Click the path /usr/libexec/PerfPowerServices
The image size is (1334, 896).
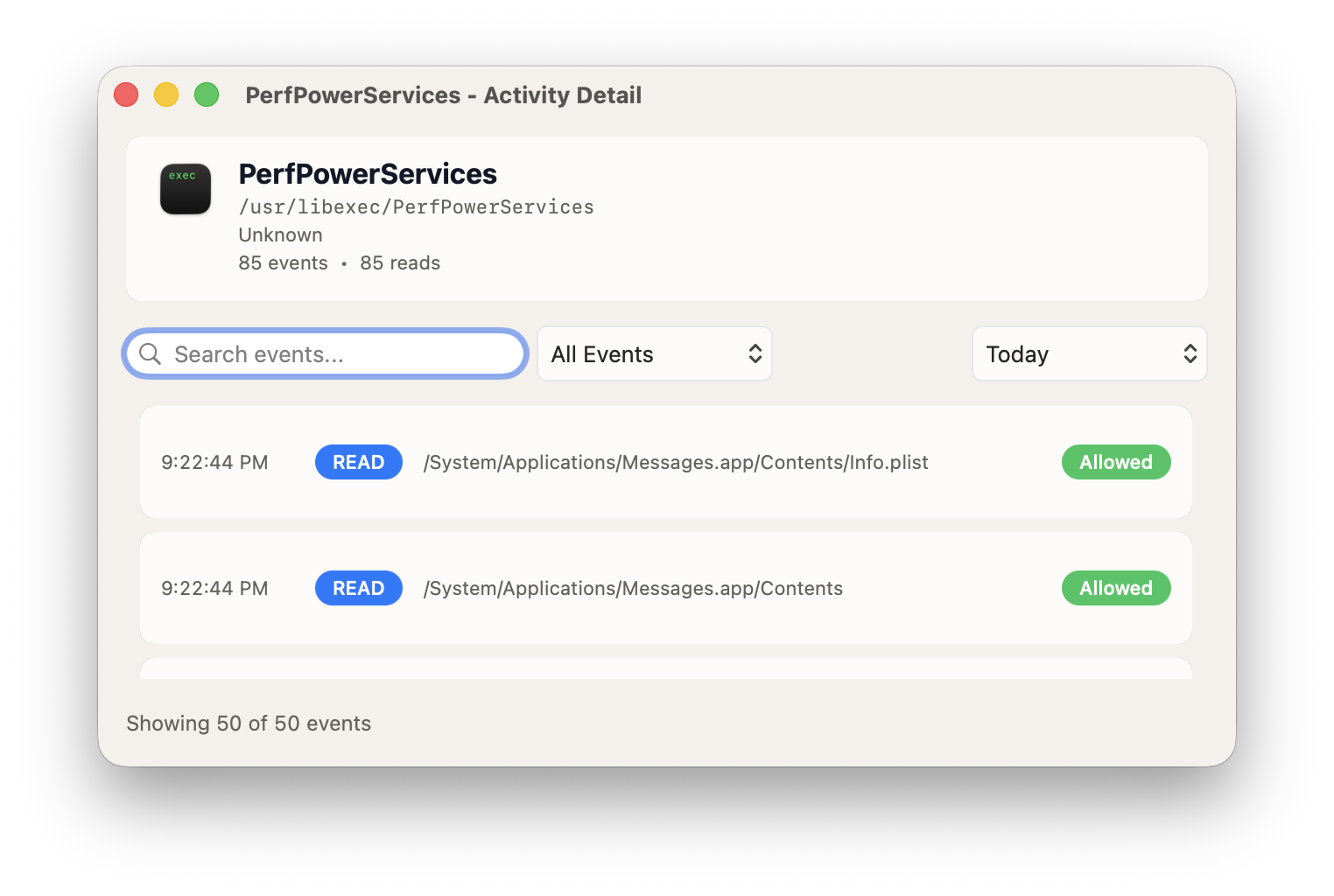pos(416,206)
